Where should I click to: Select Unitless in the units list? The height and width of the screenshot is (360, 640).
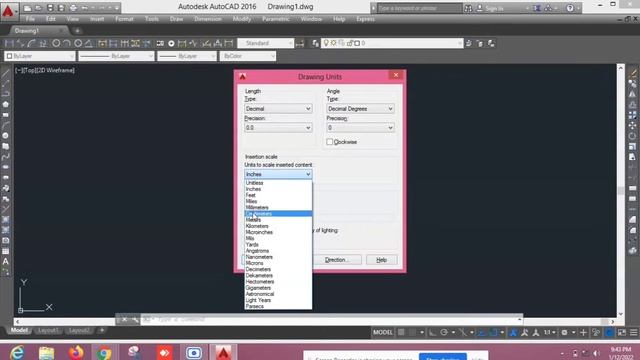click(278, 183)
